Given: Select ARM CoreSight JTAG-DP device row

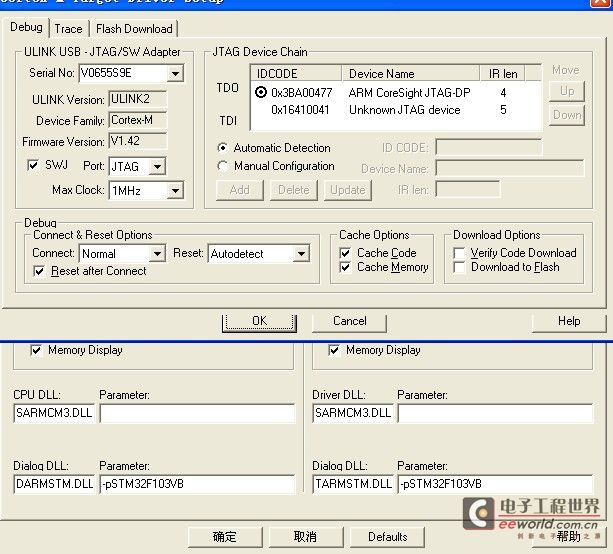Looking at the screenshot, I should 396,93.
